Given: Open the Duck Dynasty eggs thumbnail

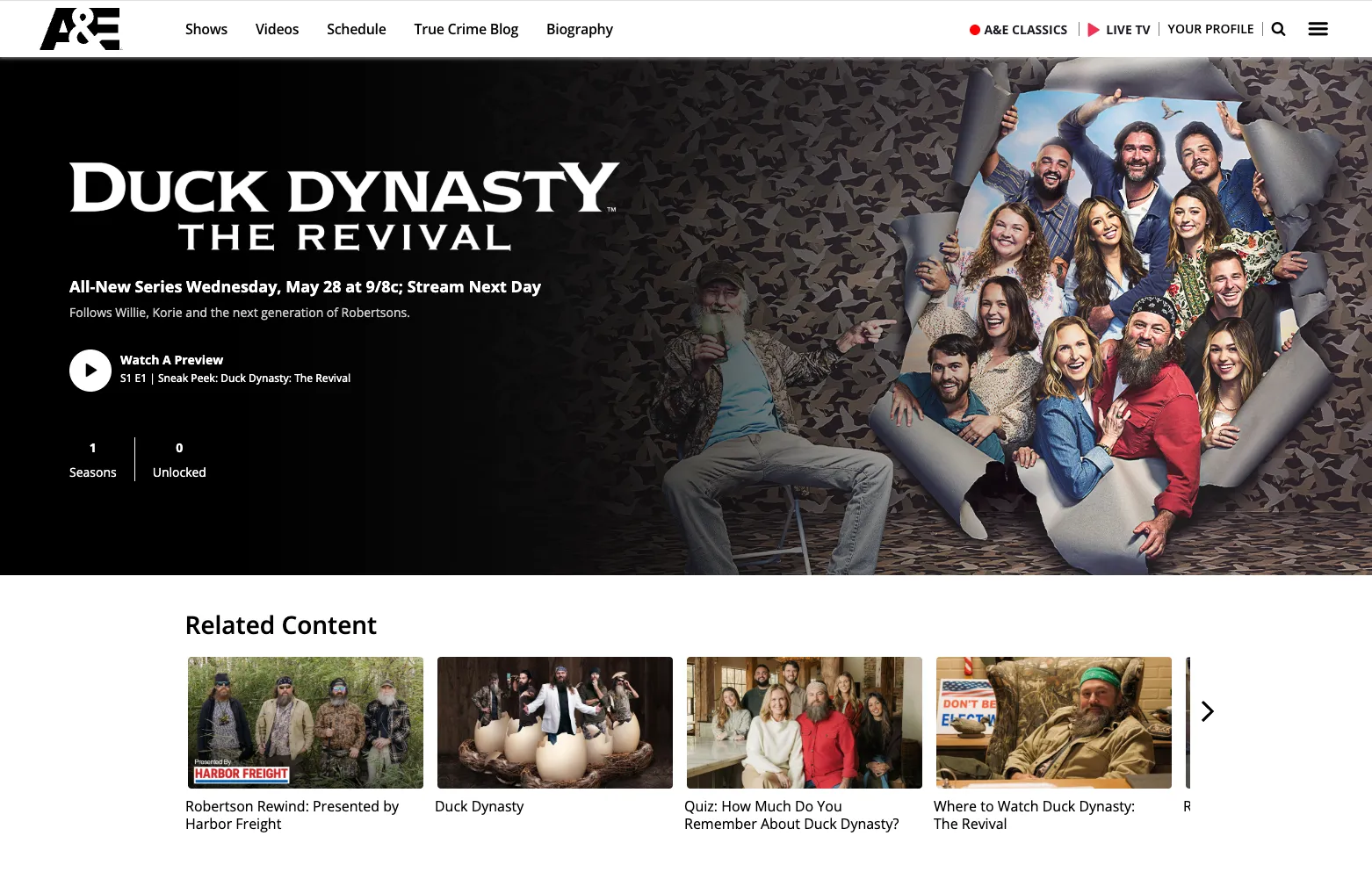Looking at the screenshot, I should click(555, 723).
